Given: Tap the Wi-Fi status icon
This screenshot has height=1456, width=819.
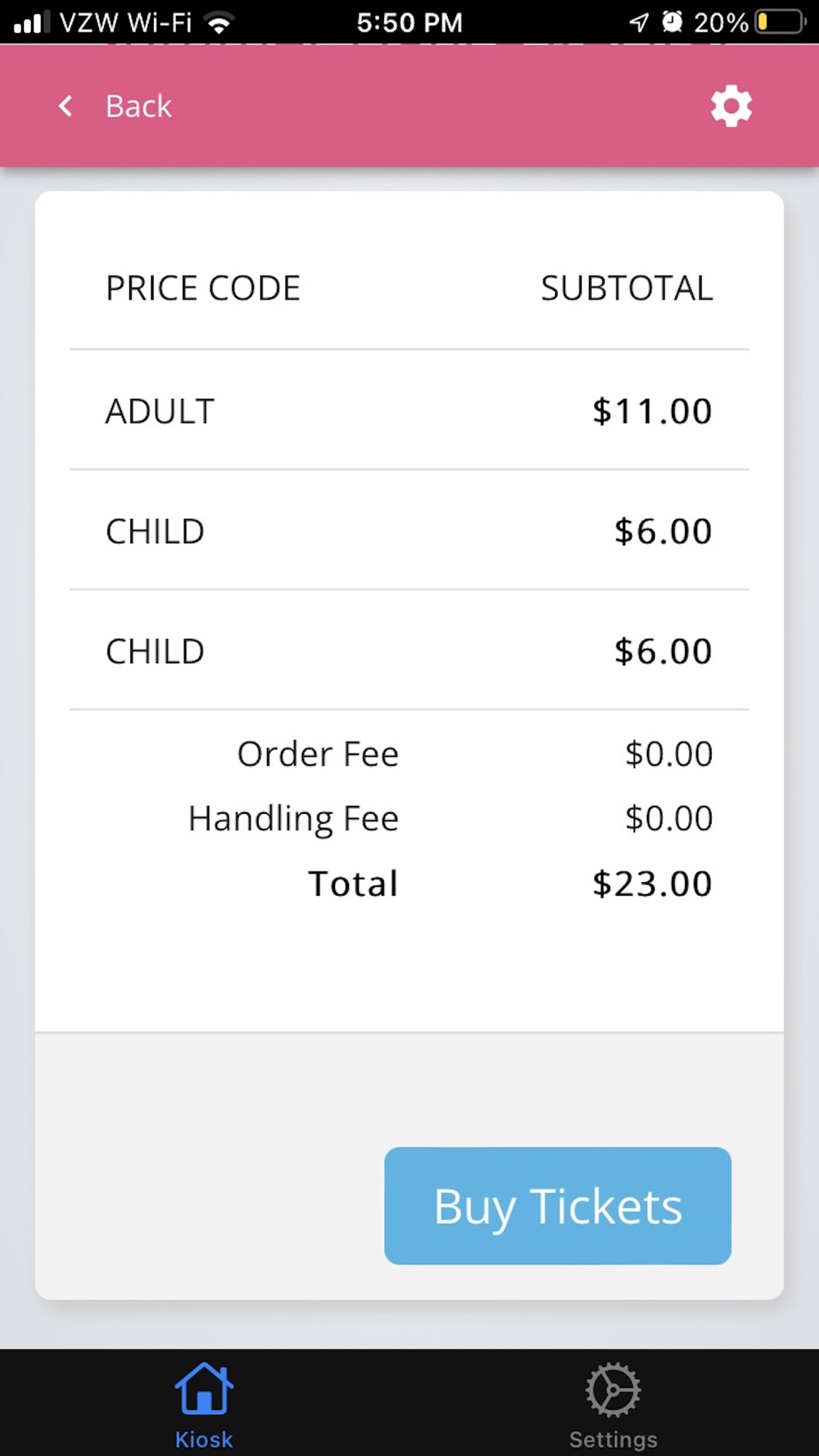Looking at the screenshot, I should pos(219,22).
